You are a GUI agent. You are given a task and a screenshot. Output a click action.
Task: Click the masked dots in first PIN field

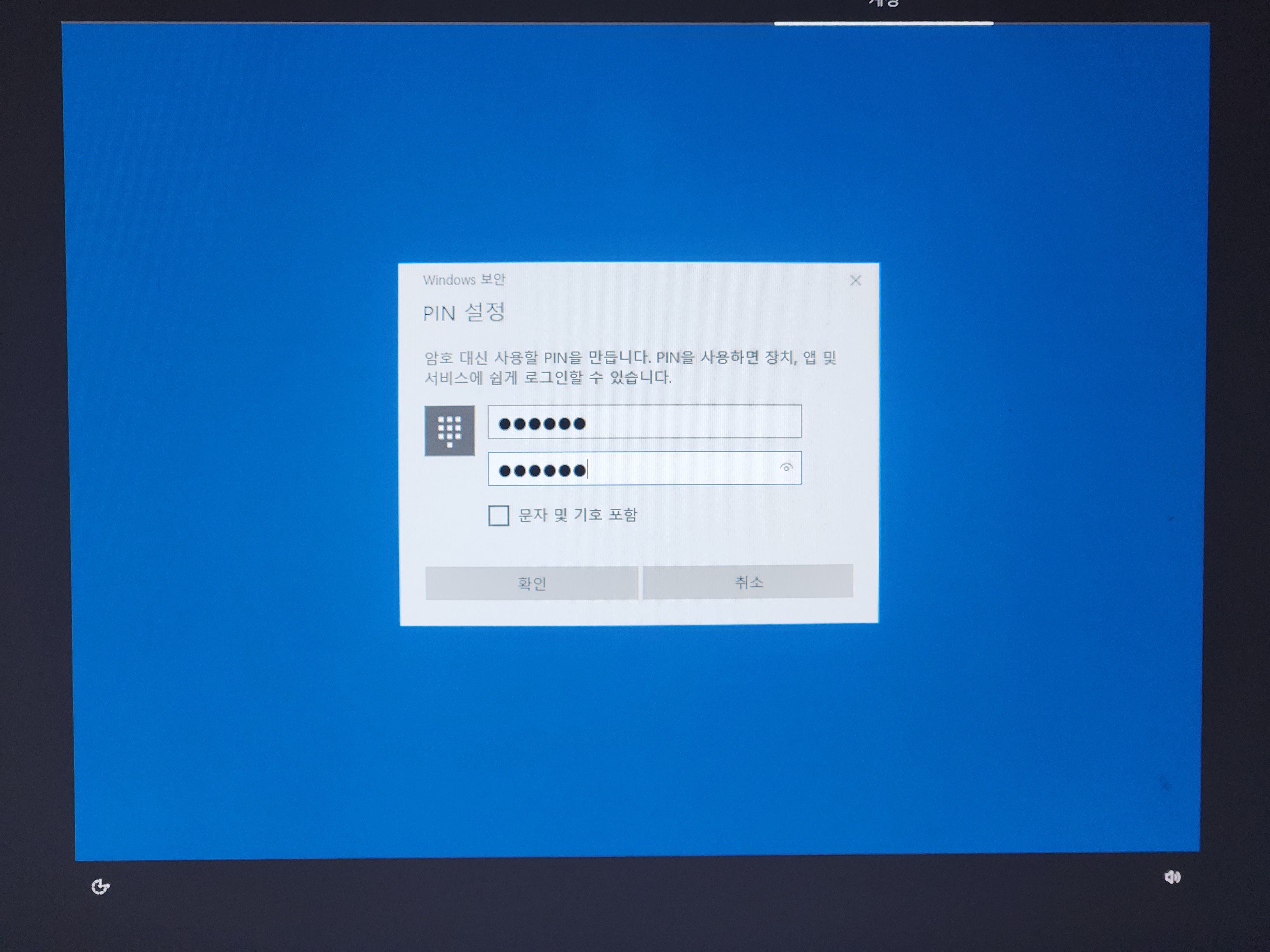tap(541, 424)
